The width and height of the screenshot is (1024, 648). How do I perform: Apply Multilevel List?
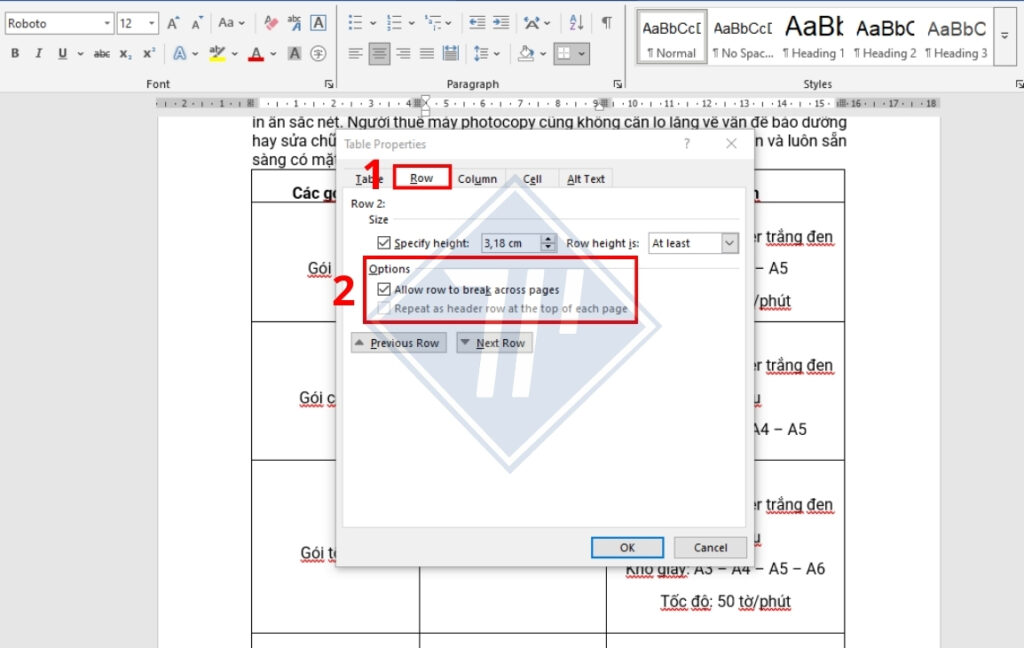tap(432, 24)
